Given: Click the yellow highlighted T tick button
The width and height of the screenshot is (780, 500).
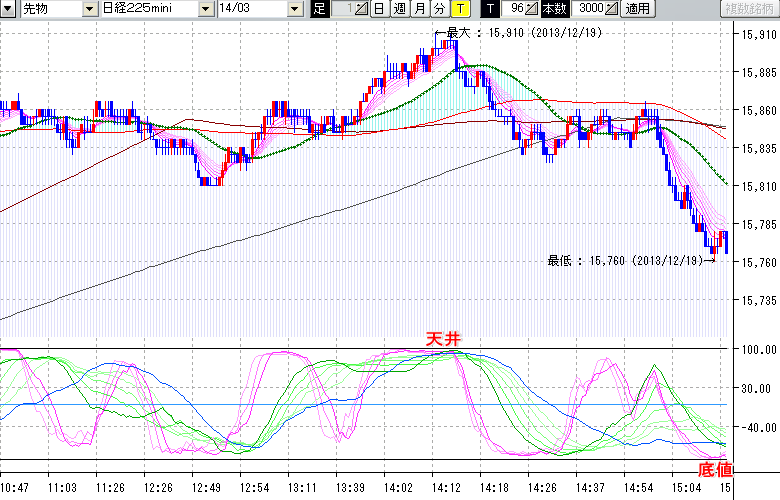Looking at the screenshot, I should [459, 9].
